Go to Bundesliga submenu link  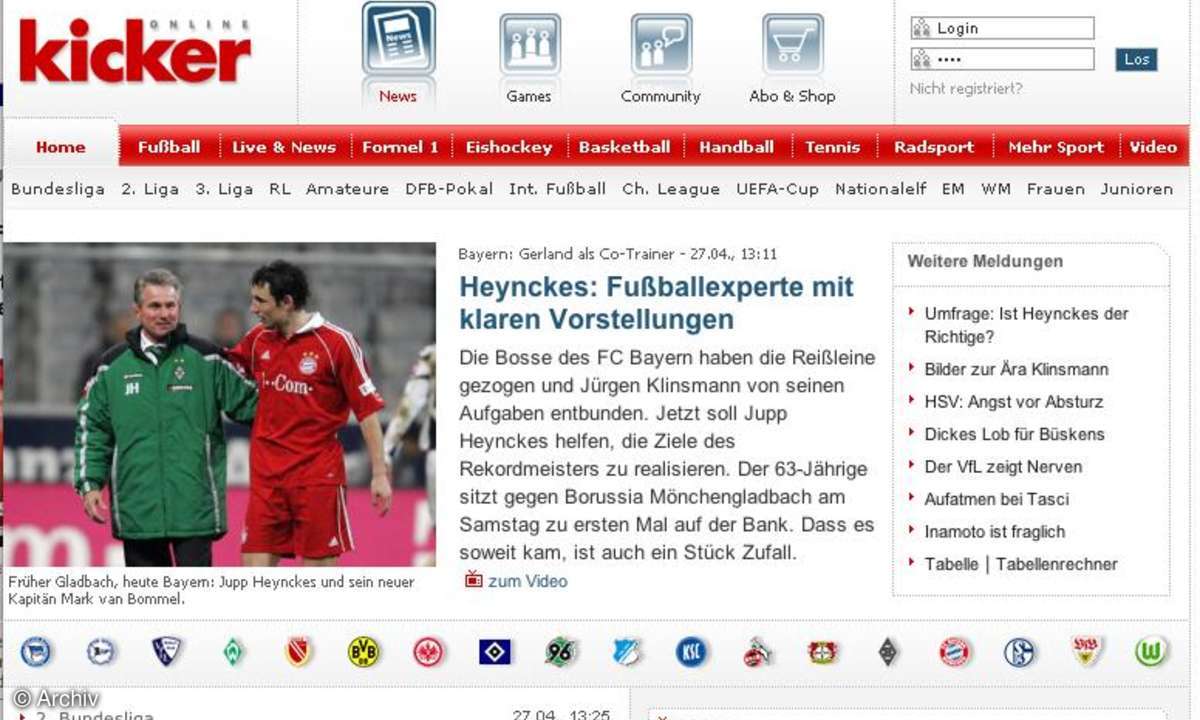coord(58,189)
